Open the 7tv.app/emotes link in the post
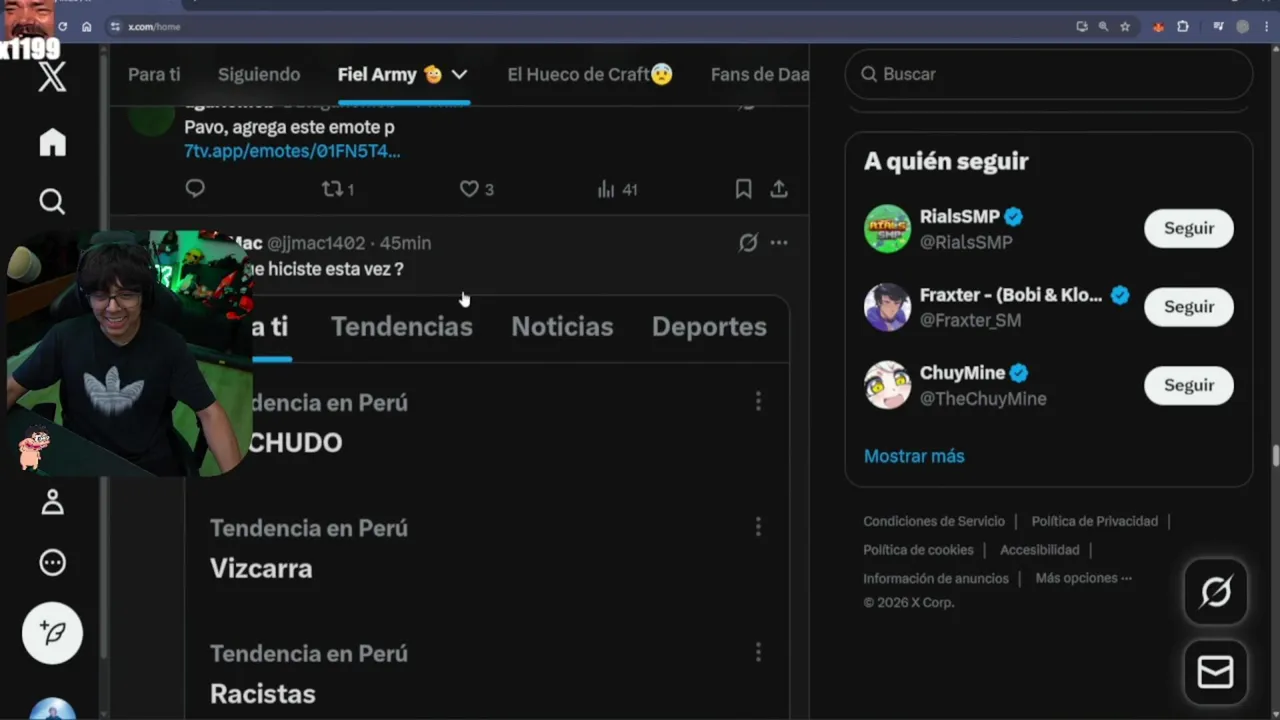Screen dimensions: 1280x720 coord(292,151)
